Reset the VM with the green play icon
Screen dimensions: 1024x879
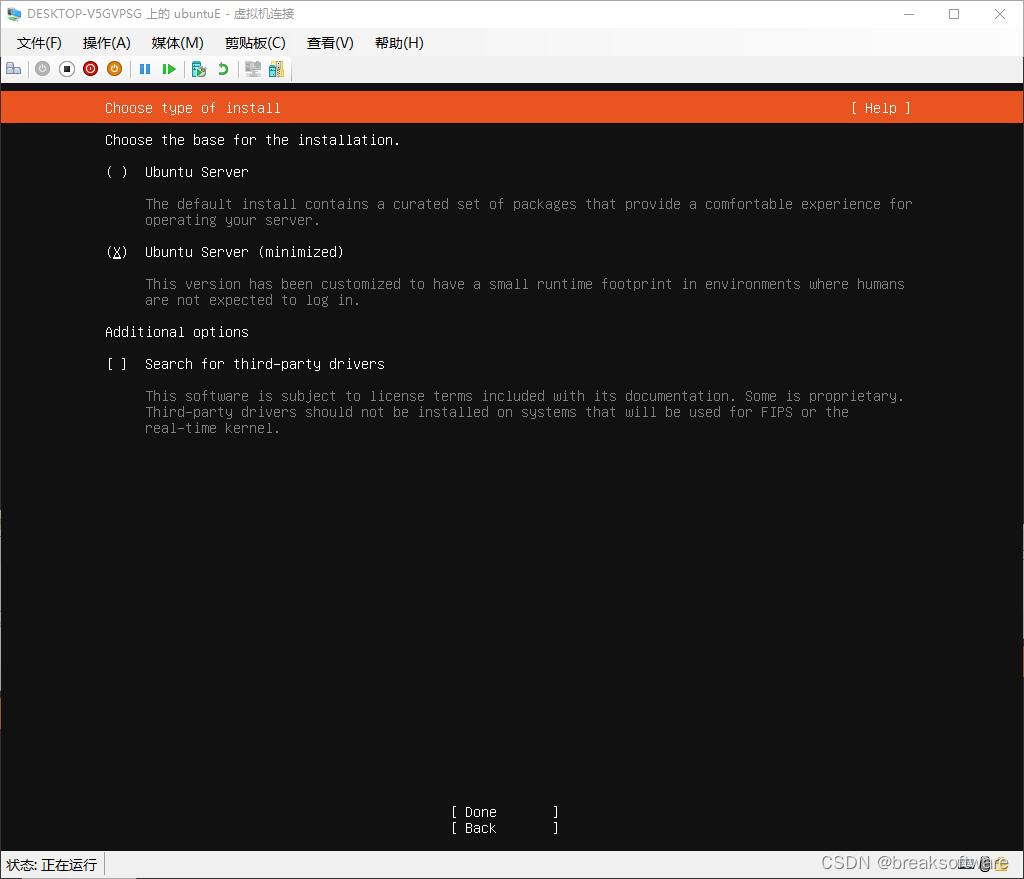click(x=169, y=69)
